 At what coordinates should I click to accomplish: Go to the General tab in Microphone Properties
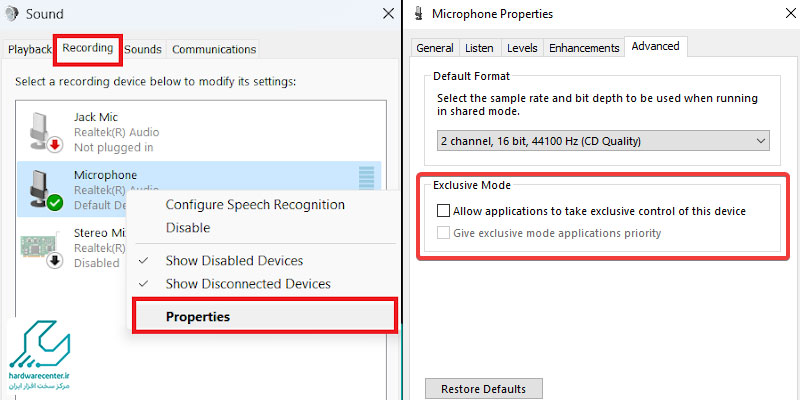(435, 48)
